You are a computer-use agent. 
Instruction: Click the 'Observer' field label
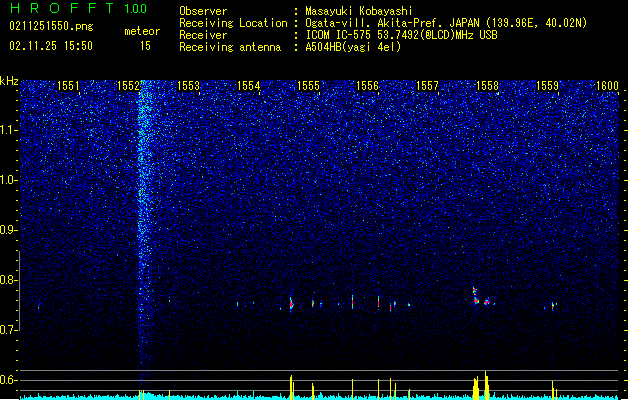click(x=203, y=11)
